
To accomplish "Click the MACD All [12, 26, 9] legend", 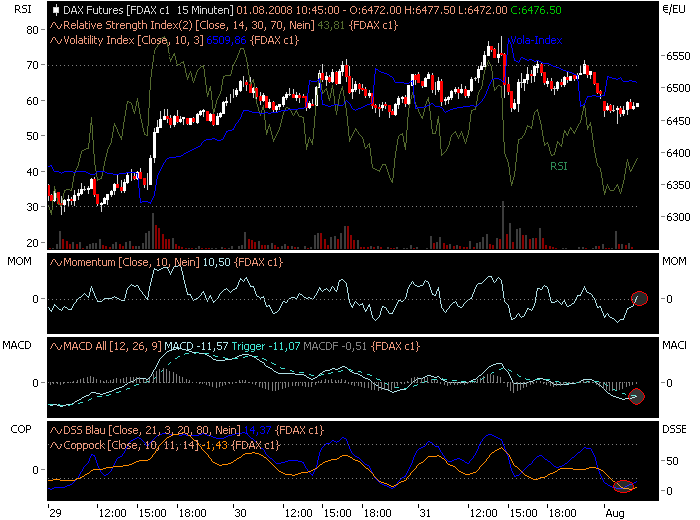I will point(112,346).
